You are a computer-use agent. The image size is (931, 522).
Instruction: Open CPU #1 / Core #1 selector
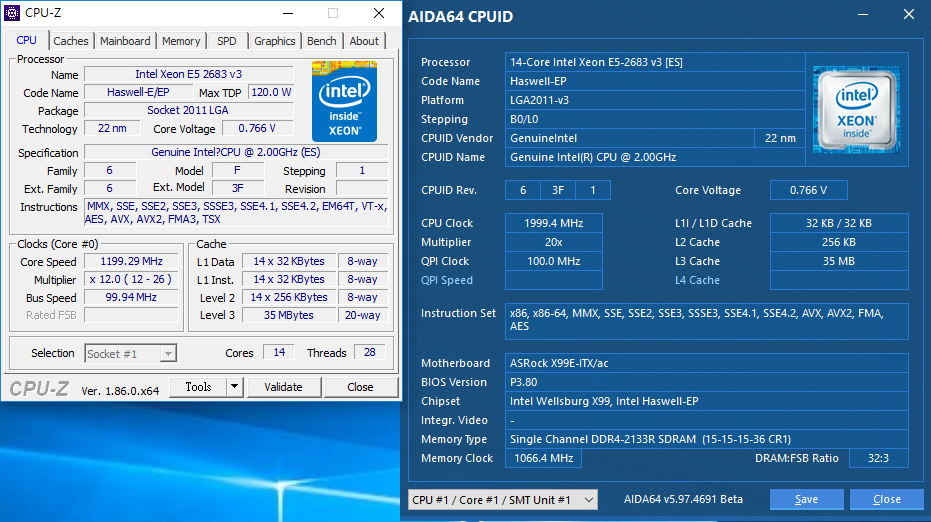pos(502,499)
